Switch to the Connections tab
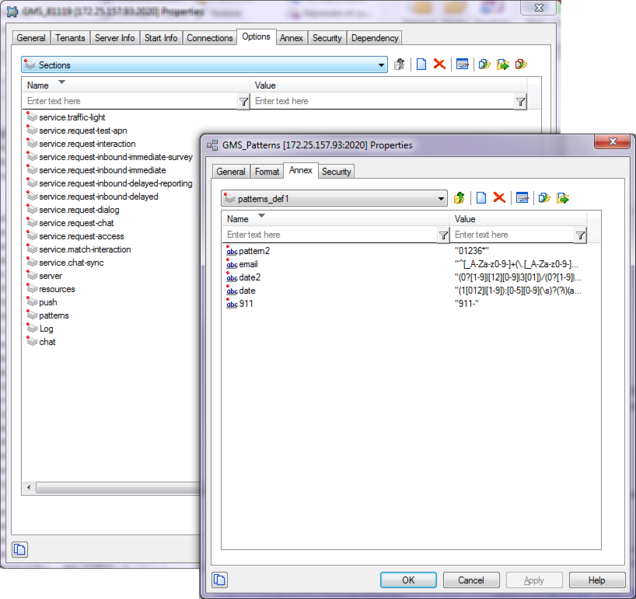Viewport: 636px width, 599px height. tap(209, 38)
